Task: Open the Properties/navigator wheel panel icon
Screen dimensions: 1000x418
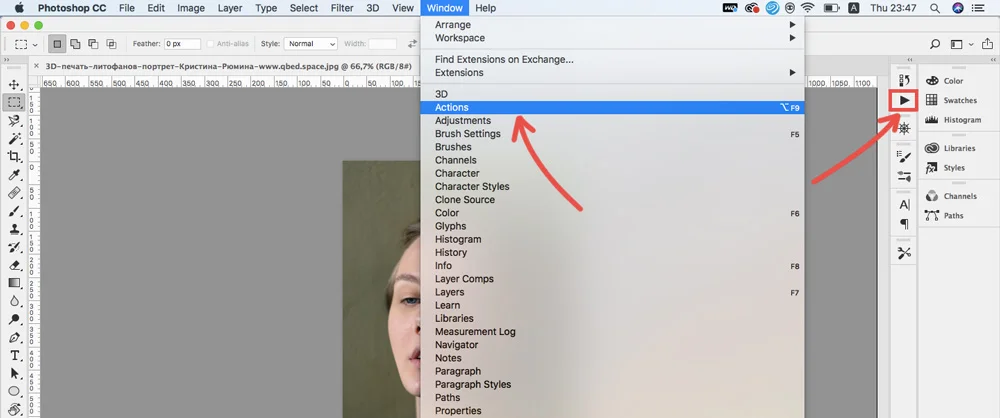Action: click(x=904, y=128)
